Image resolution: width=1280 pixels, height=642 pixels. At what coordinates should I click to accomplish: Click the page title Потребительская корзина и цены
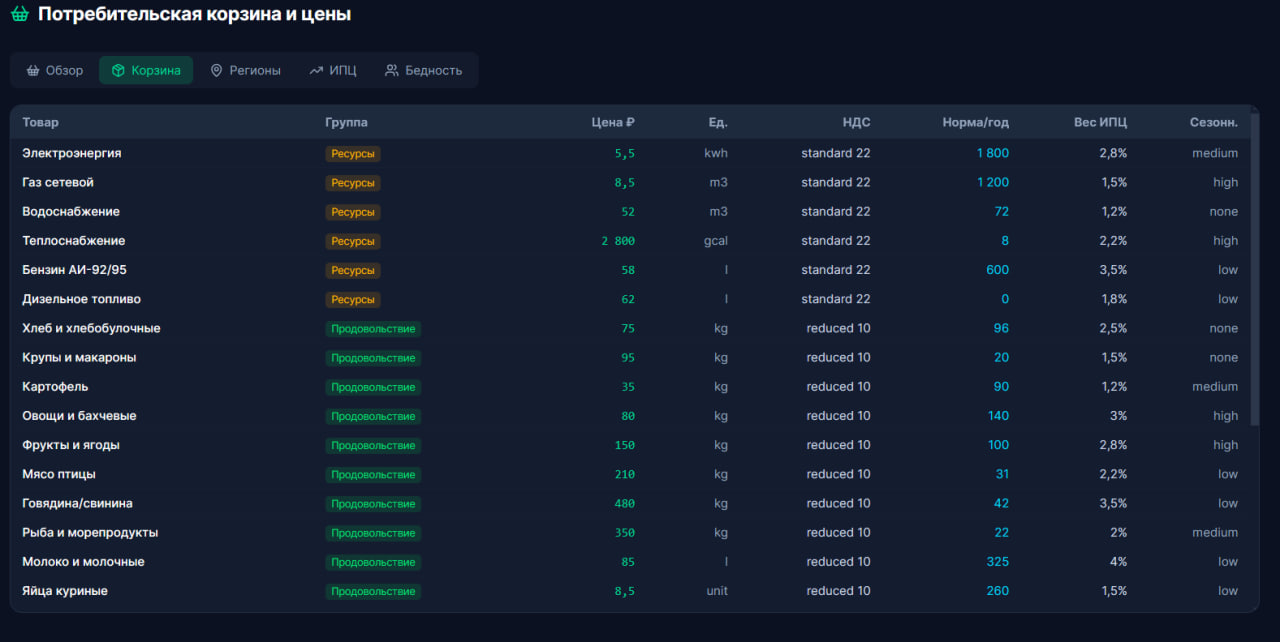tap(194, 15)
